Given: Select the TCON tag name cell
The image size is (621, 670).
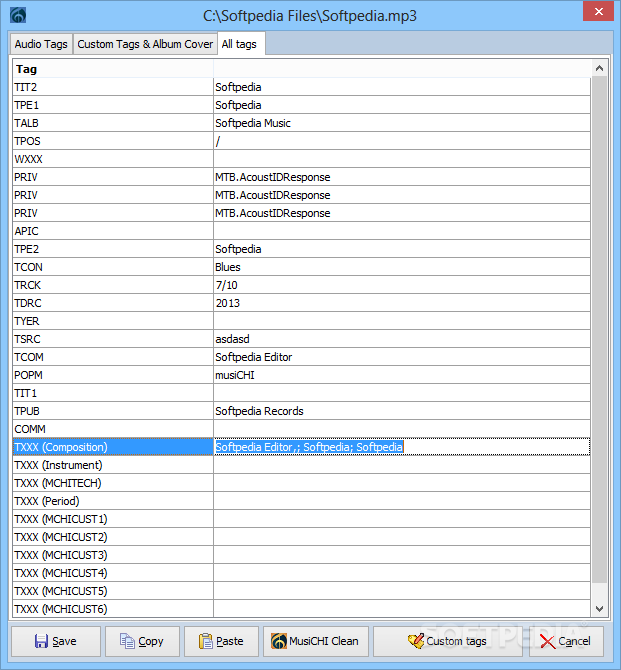Looking at the screenshot, I should point(113,267).
